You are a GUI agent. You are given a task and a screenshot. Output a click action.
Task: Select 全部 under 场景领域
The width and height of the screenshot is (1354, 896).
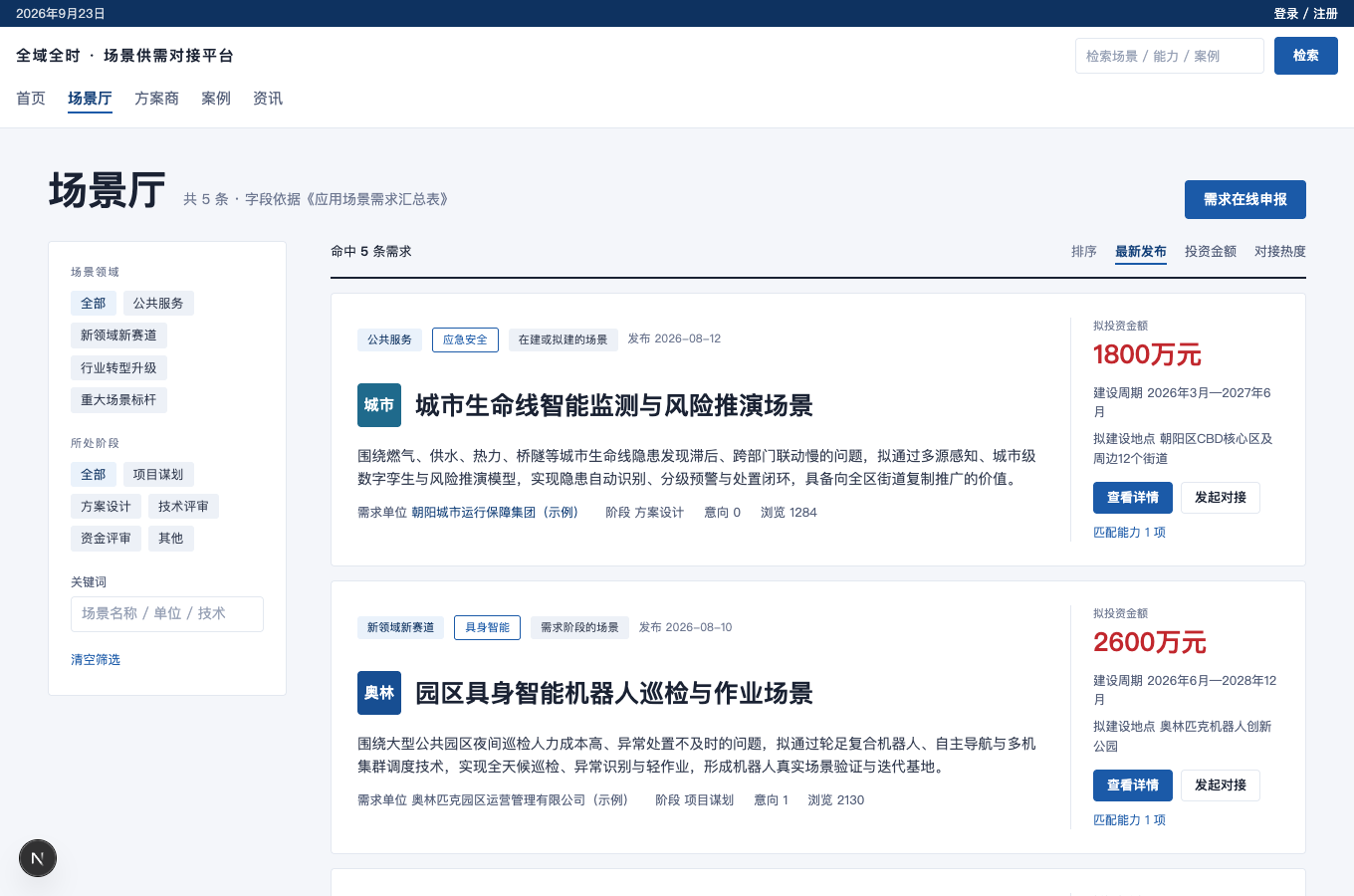click(x=94, y=304)
